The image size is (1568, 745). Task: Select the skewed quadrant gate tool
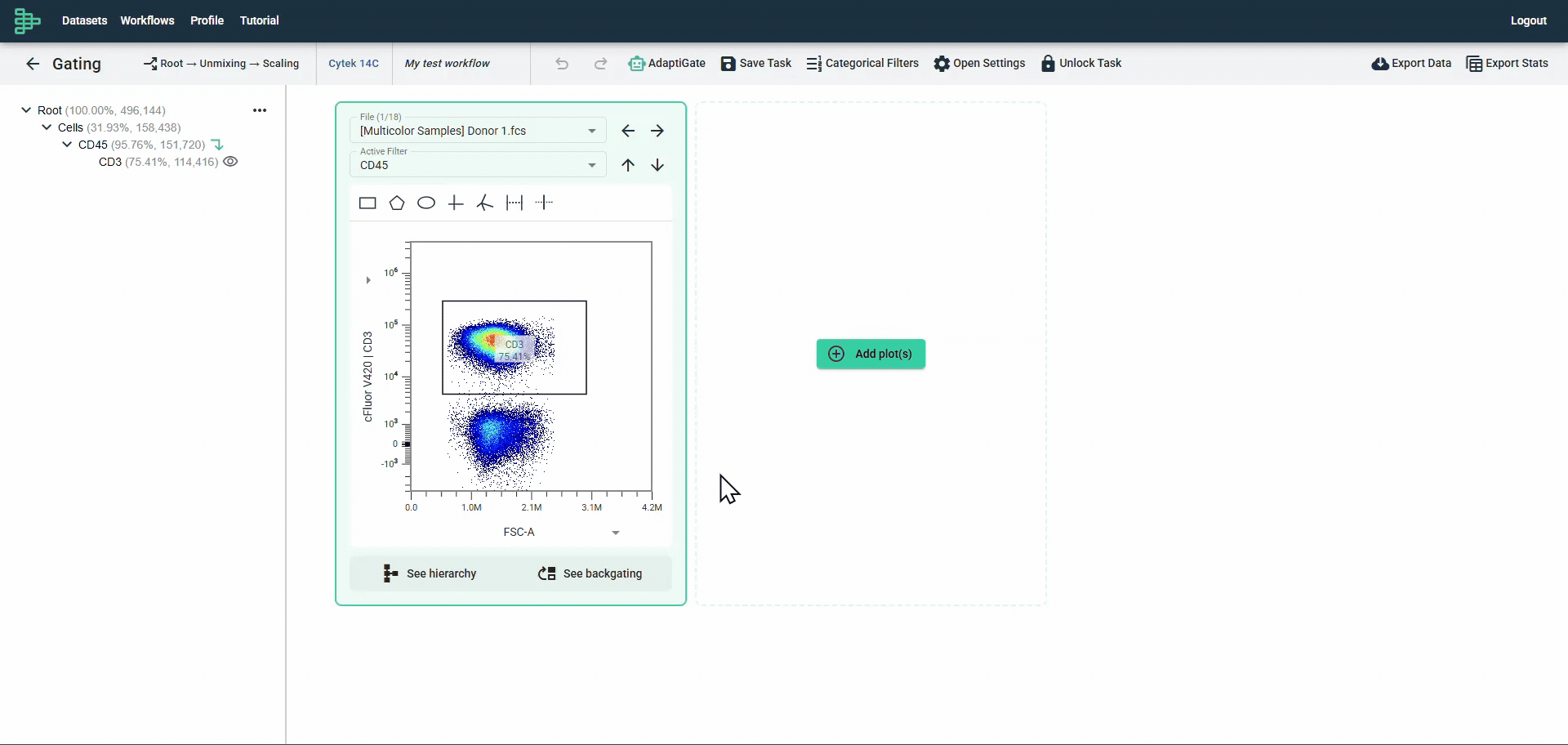point(485,203)
